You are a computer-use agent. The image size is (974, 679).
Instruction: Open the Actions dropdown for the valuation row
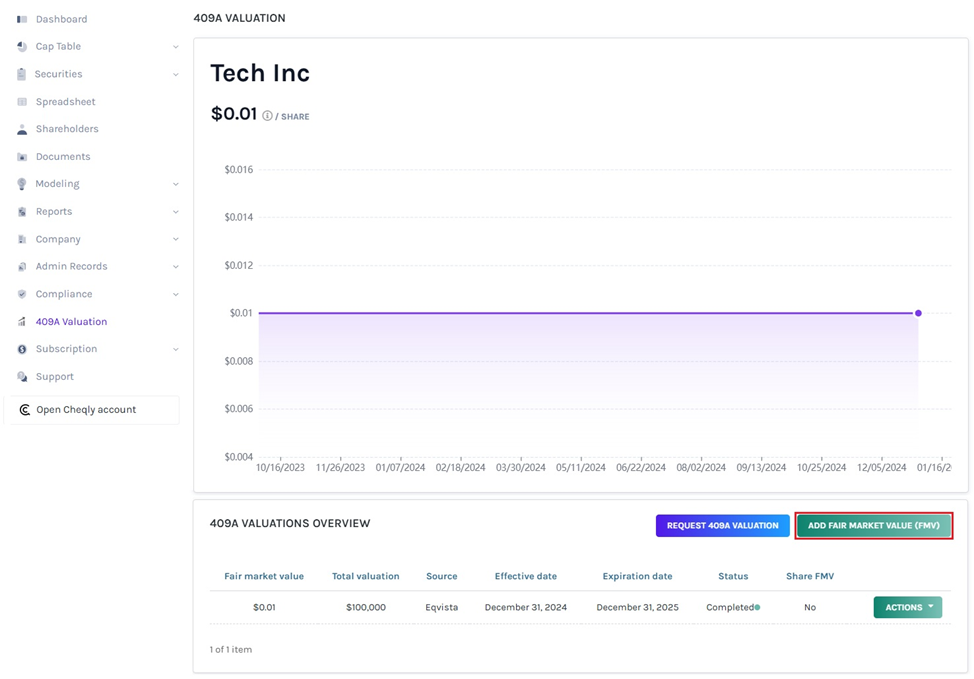[x=906, y=607]
